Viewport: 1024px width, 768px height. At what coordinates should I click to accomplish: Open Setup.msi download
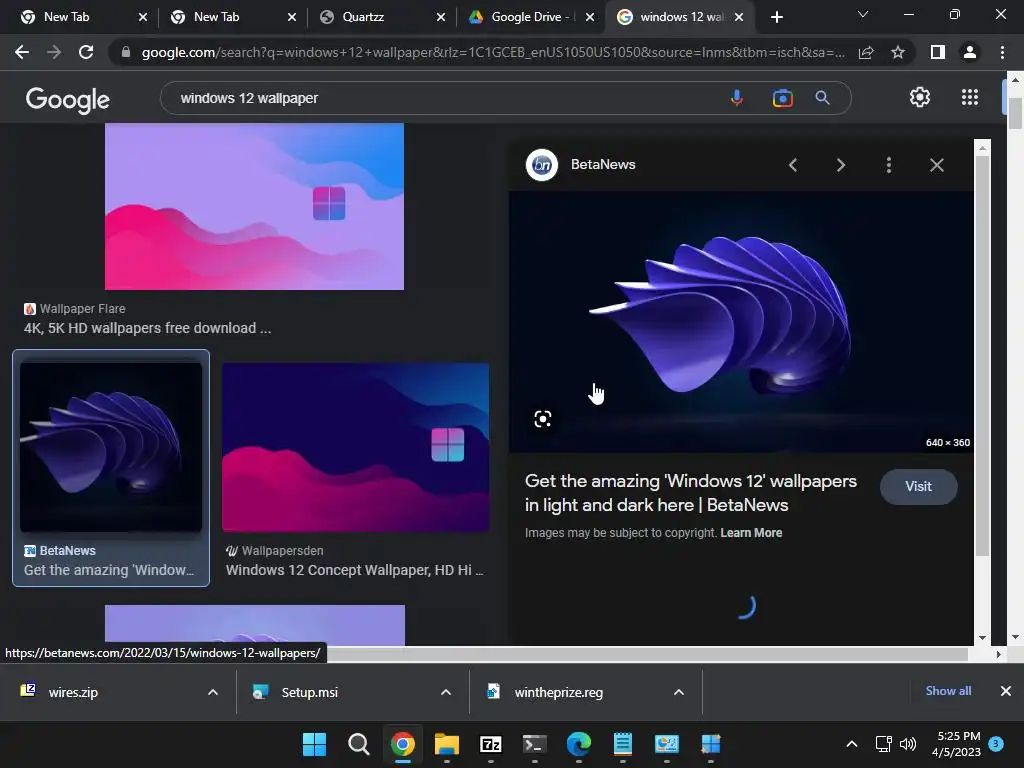[x=310, y=692]
